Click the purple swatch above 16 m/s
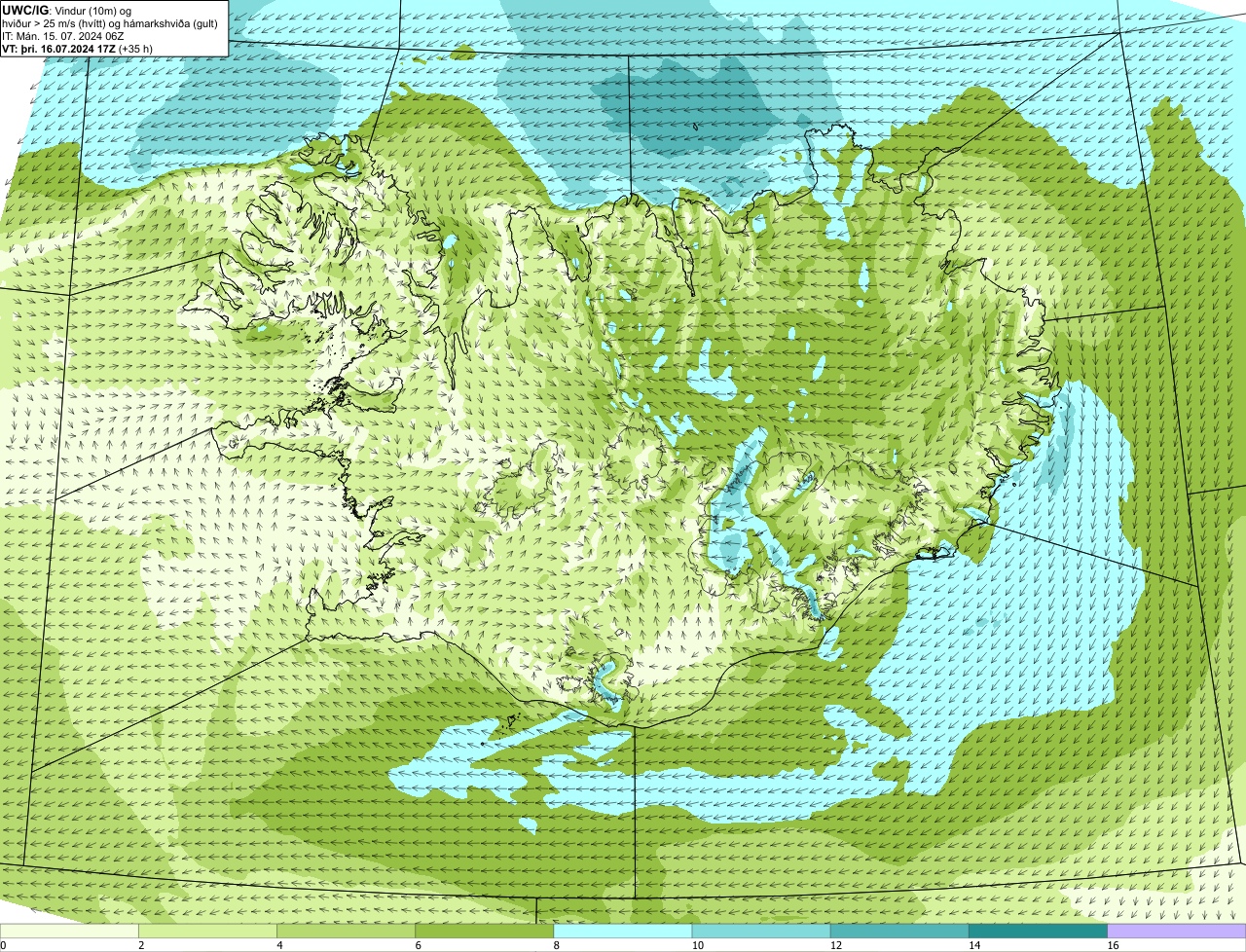1246x952 pixels. coord(1177,931)
